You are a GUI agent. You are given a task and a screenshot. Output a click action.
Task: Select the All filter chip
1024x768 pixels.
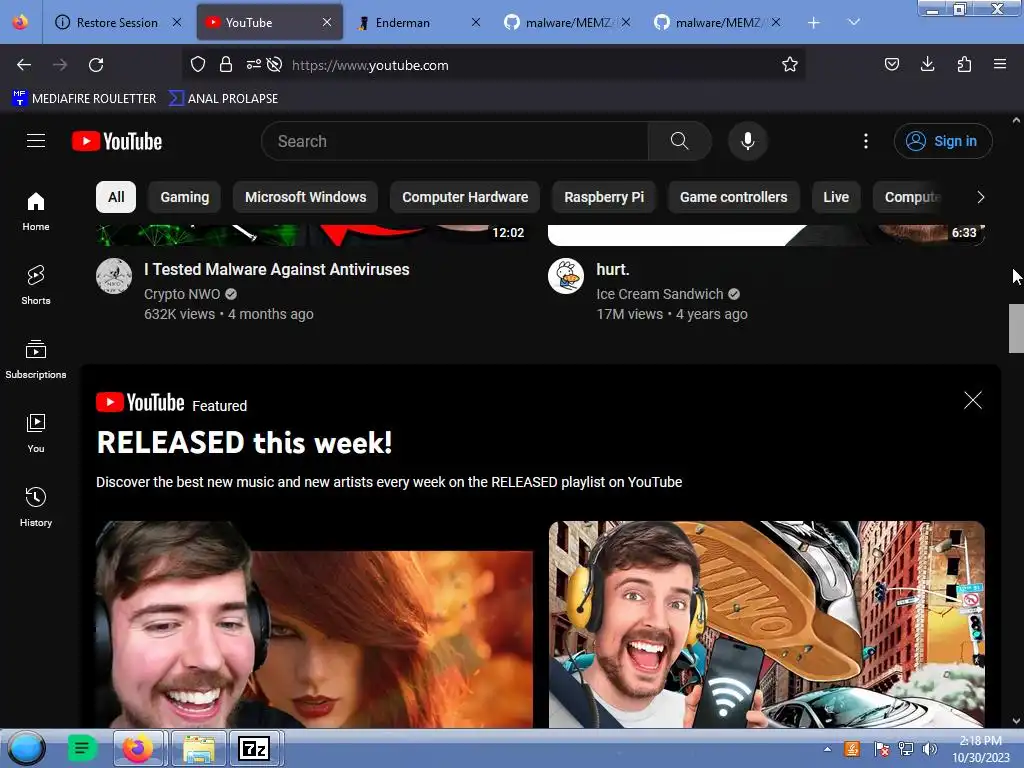pyautogui.click(x=116, y=197)
